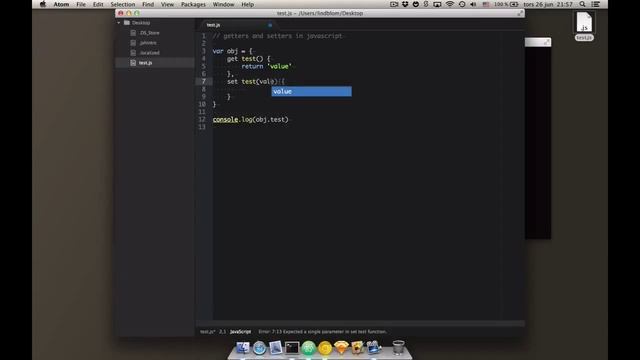Image resolution: width=640 pixels, height=360 pixels.
Task: Choose 'value' autocomplete suggestion
Action: (x=311, y=91)
